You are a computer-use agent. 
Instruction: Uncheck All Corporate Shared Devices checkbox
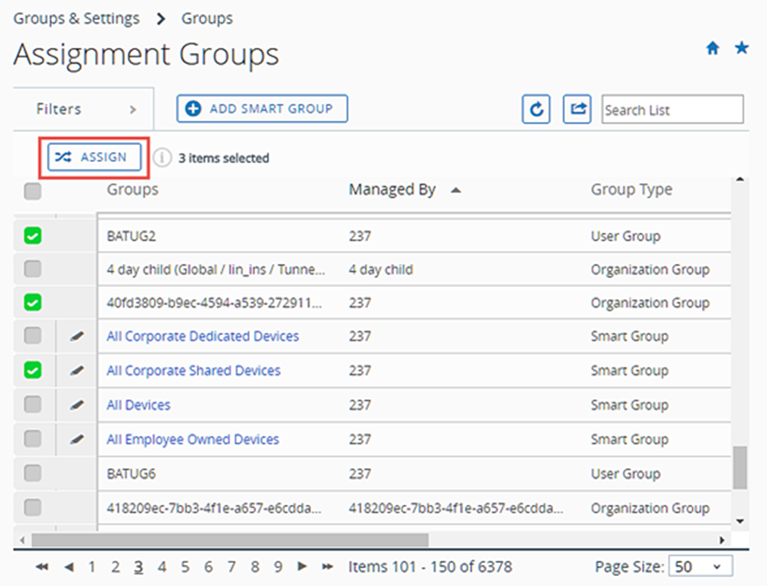(x=33, y=370)
